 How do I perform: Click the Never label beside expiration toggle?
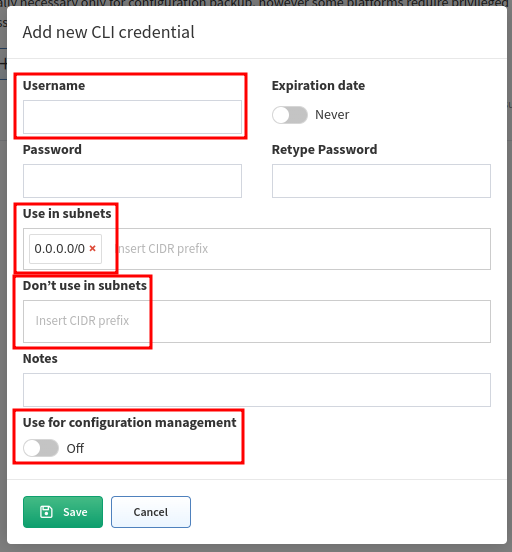pyautogui.click(x=332, y=115)
